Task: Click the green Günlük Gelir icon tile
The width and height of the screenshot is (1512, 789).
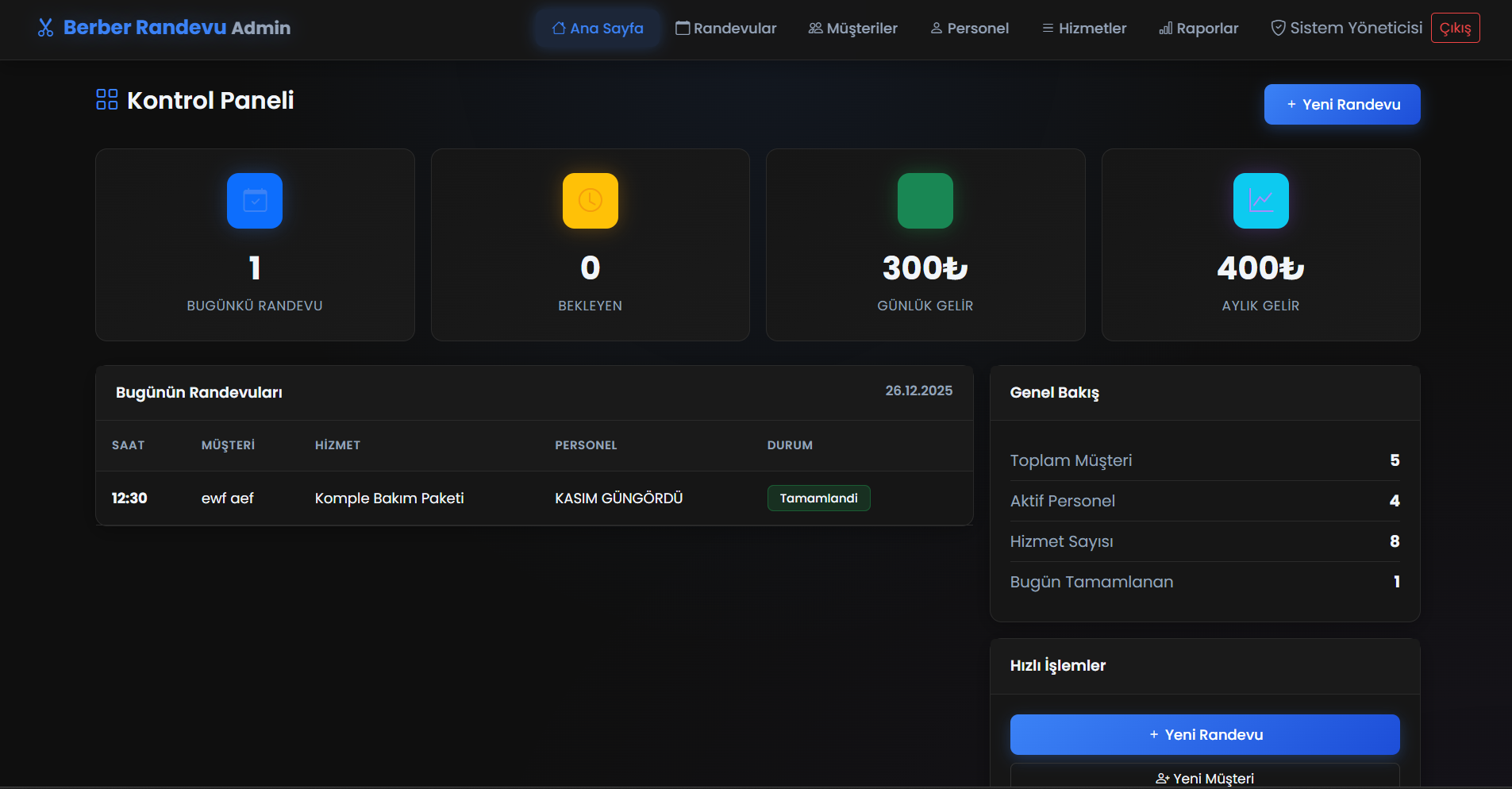Action: tap(925, 201)
